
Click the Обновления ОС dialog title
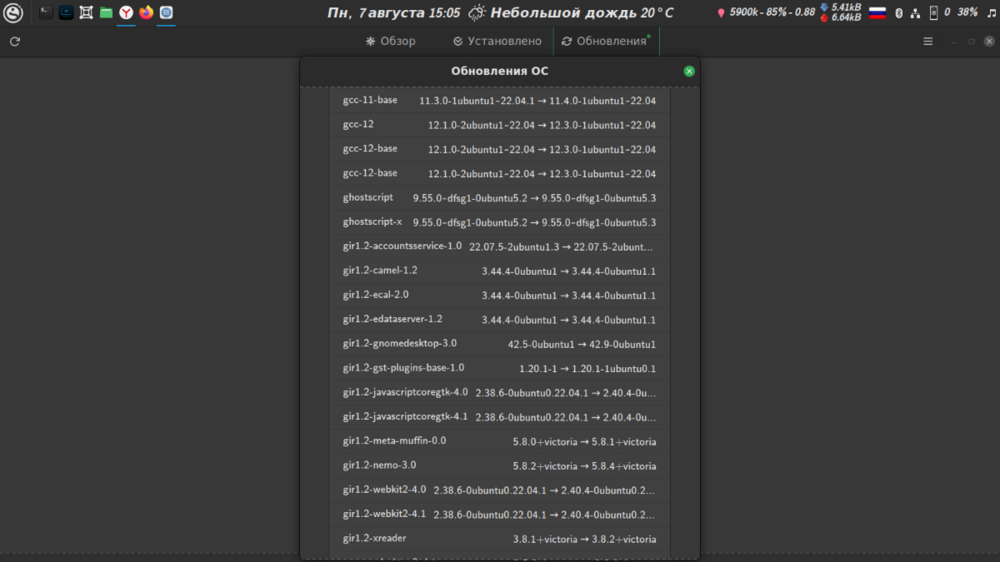point(499,71)
